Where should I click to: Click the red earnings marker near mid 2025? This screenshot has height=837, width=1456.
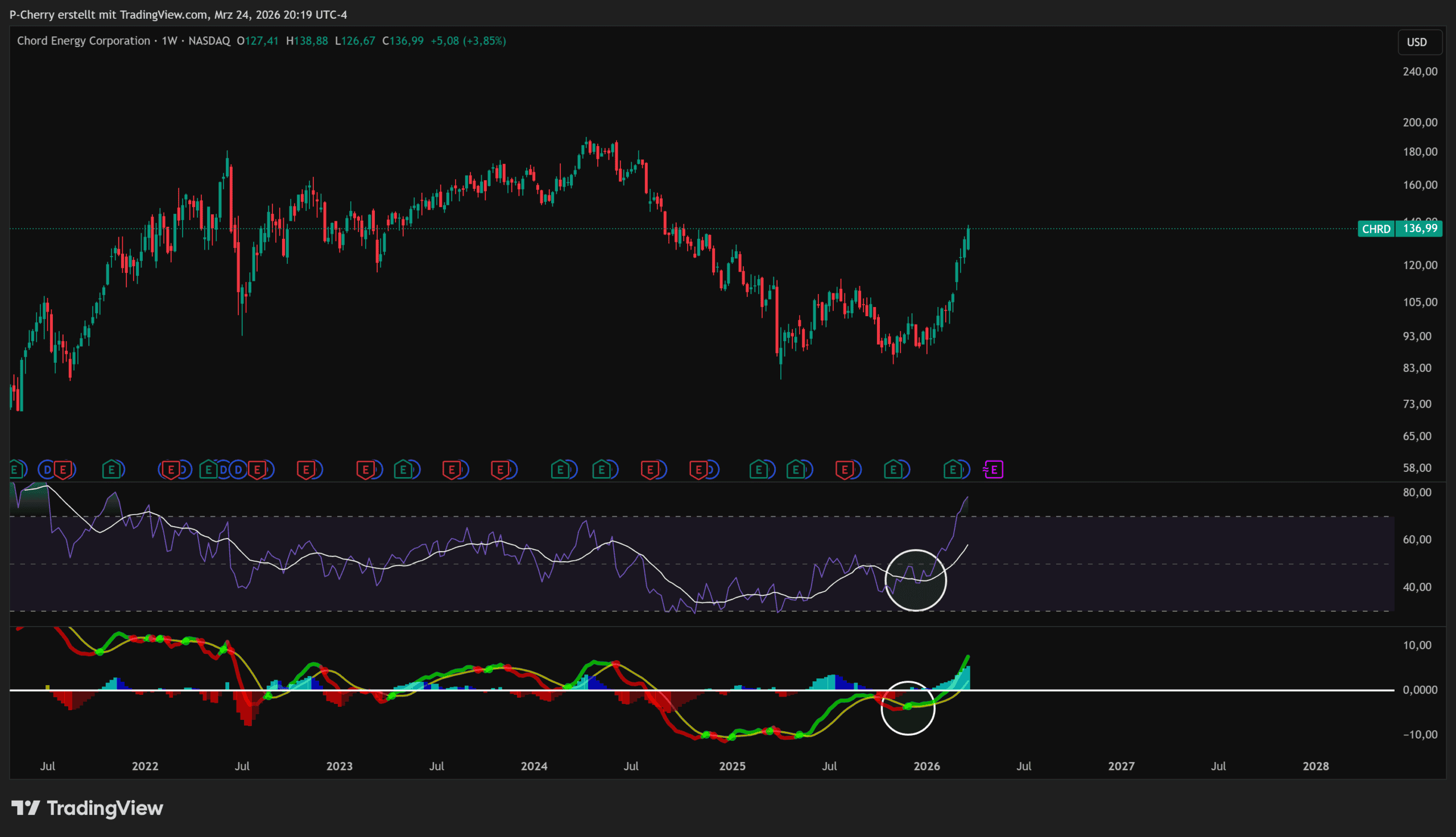point(844,470)
